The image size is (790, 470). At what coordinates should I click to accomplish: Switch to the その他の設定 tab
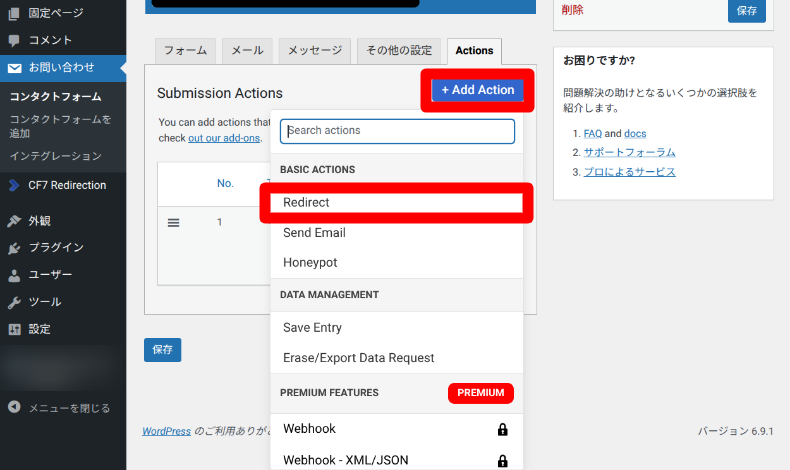tap(399, 51)
